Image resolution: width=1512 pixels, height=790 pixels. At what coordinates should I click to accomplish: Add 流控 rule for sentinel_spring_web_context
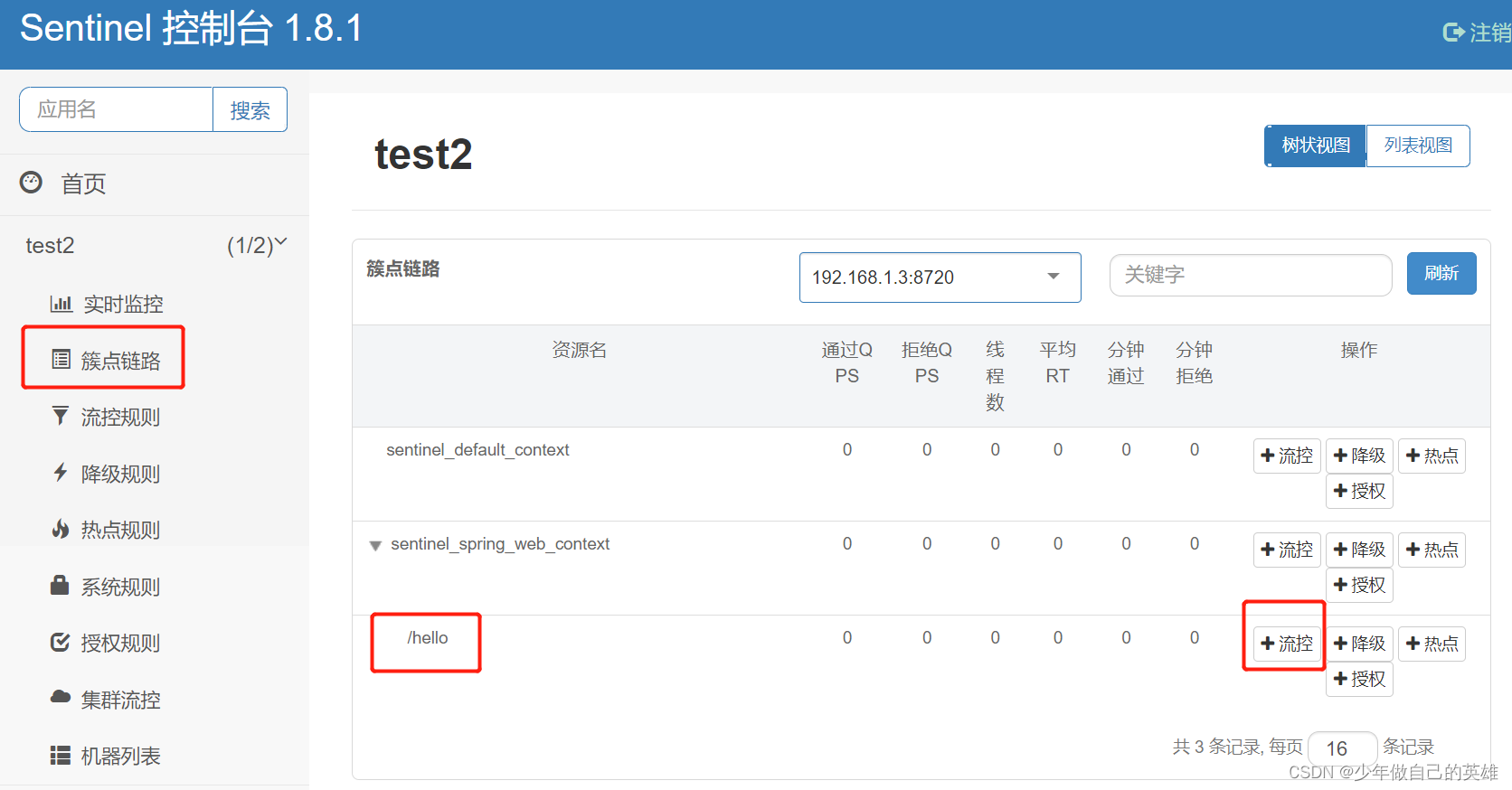pos(1287,550)
